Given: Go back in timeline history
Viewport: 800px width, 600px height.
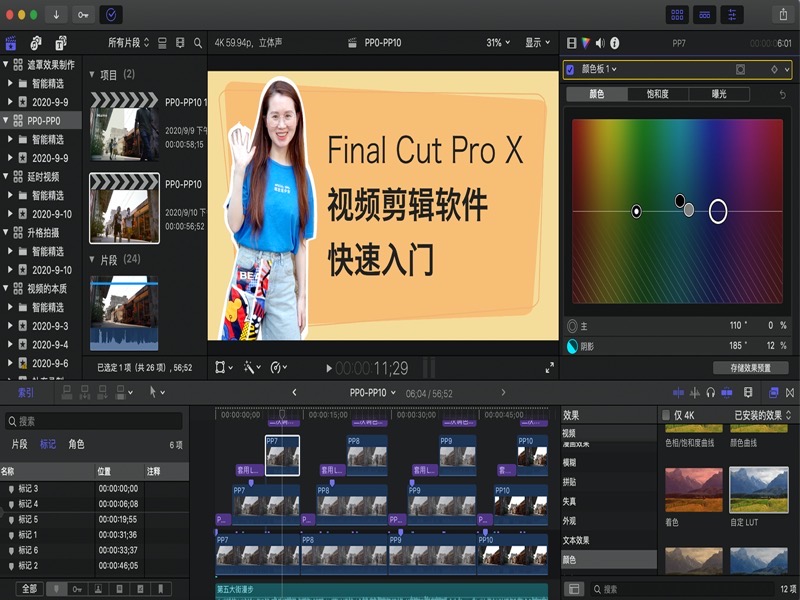Looking at the screenshot, I should click(294, 392).
